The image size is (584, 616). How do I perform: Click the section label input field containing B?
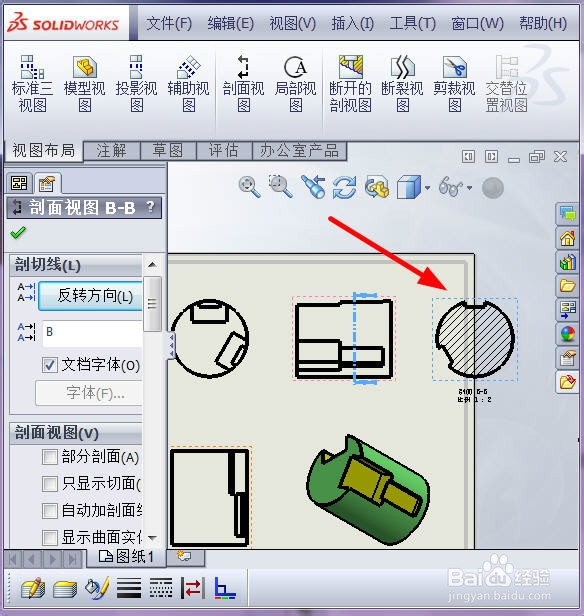(x=92, y=333)
